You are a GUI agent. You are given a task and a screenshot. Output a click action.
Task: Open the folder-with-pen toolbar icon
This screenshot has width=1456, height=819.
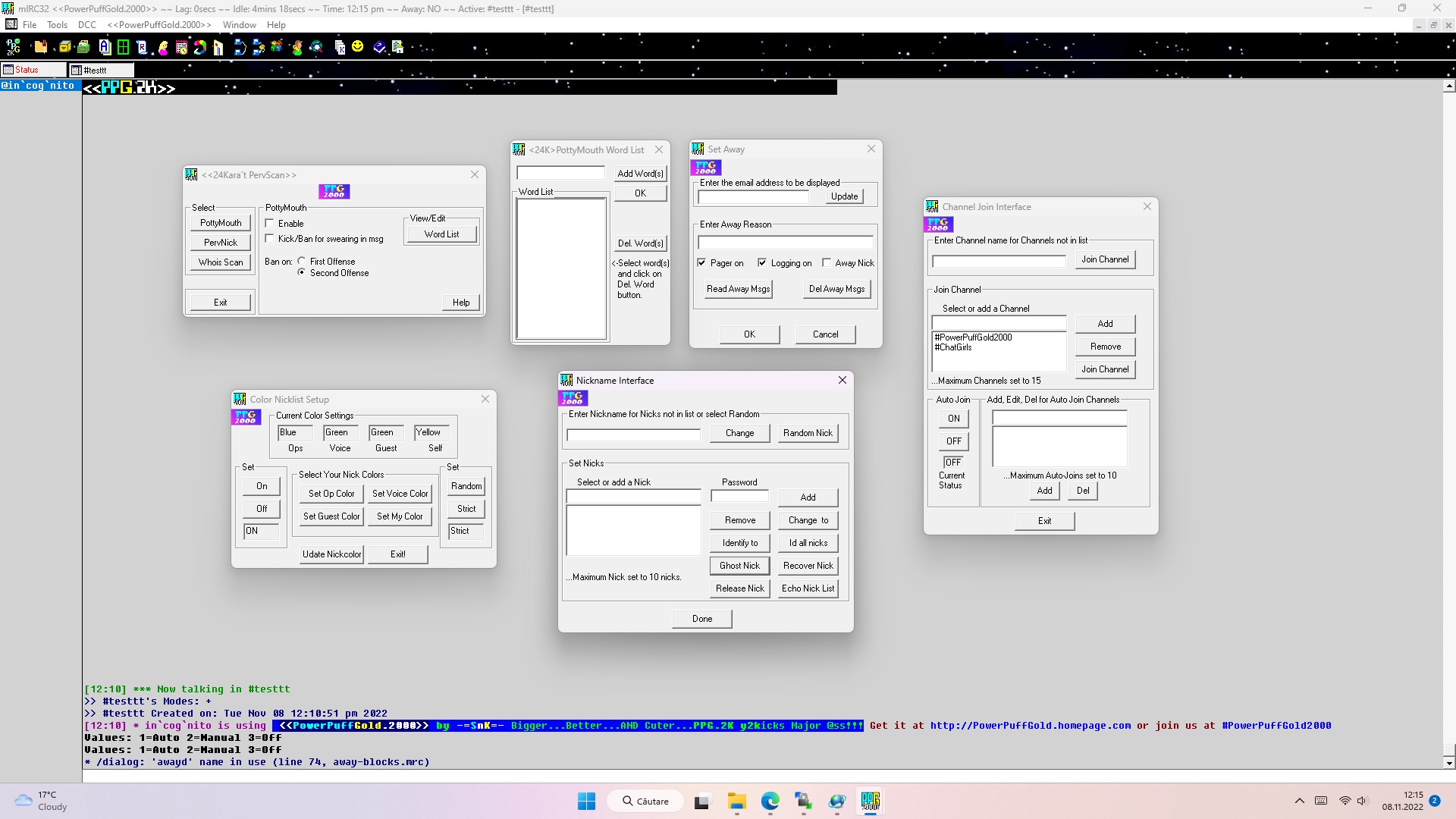41,47
